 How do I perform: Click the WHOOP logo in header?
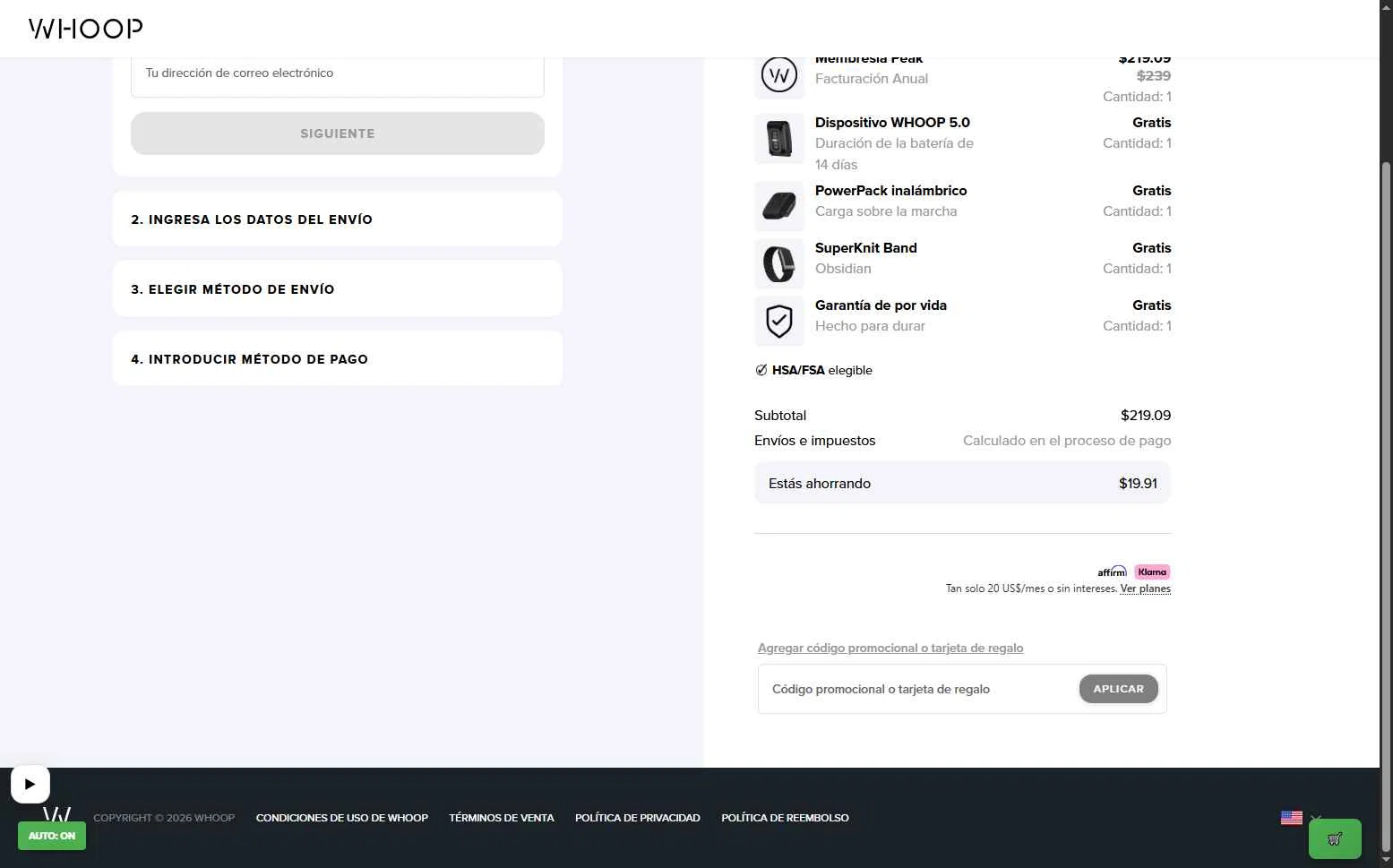(x=85, y=29)
